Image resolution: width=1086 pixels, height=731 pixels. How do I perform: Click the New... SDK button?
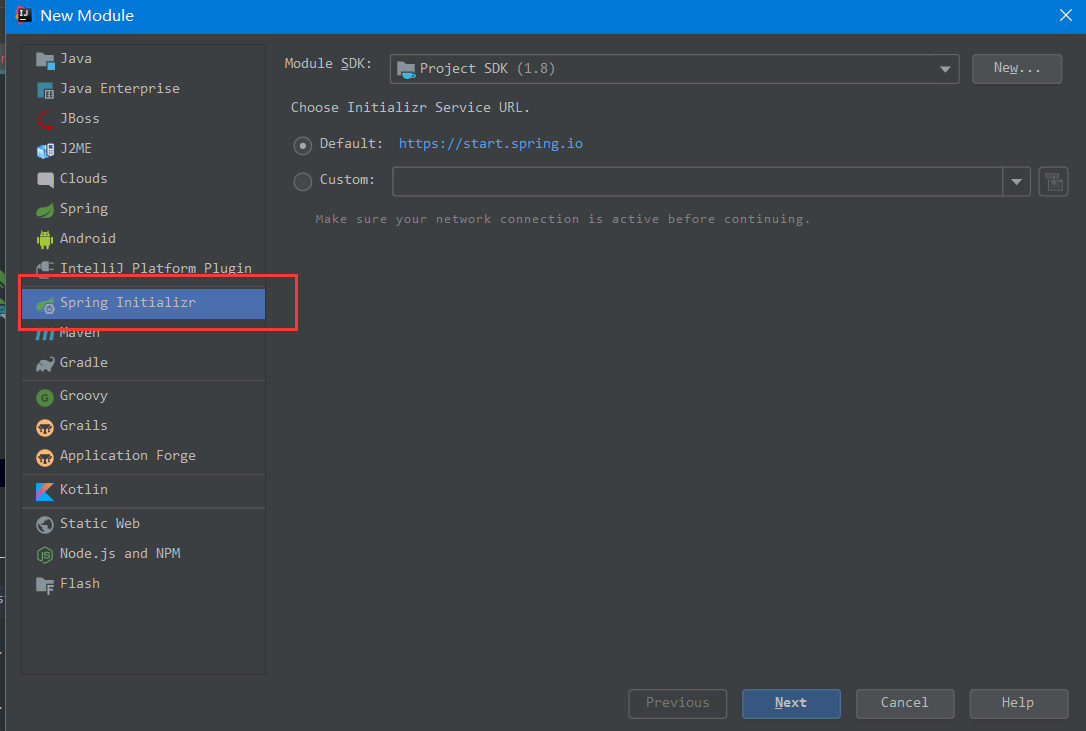point(1017,69)
